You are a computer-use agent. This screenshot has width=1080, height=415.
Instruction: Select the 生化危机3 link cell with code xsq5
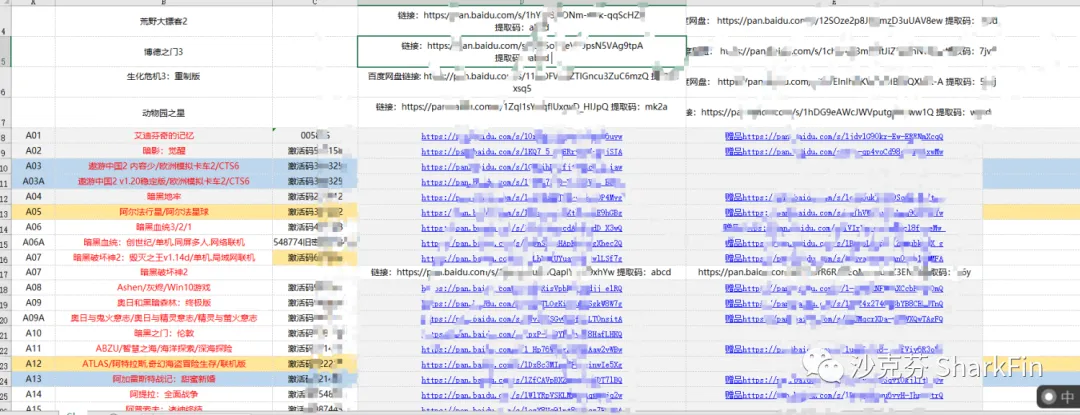pos(522,82)
